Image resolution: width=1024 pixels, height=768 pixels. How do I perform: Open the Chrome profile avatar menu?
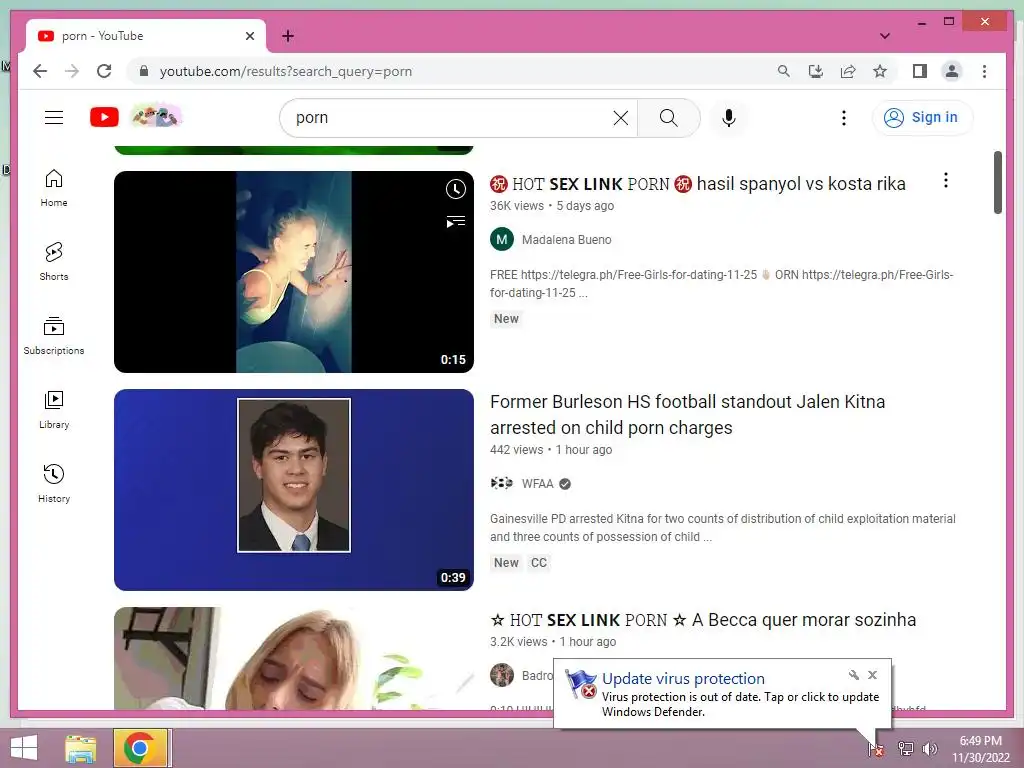coord(952,71)
